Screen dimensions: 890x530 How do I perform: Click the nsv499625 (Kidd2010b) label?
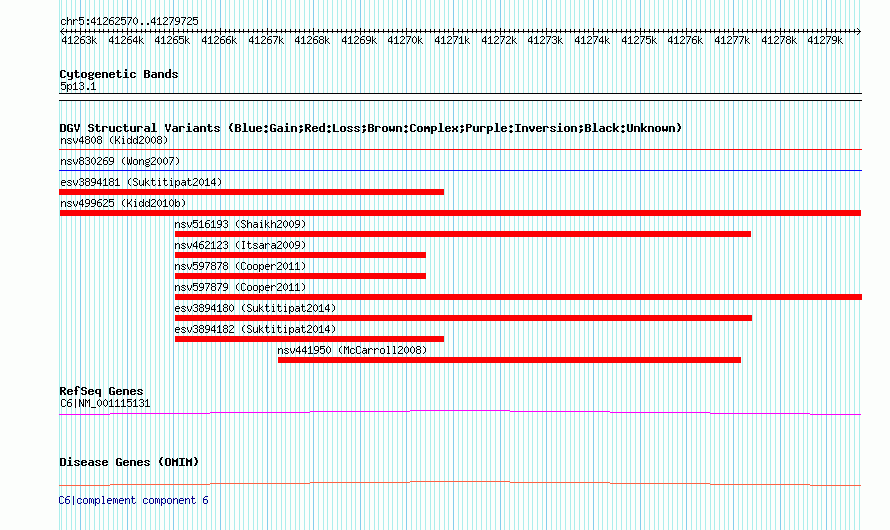point(123,203)
